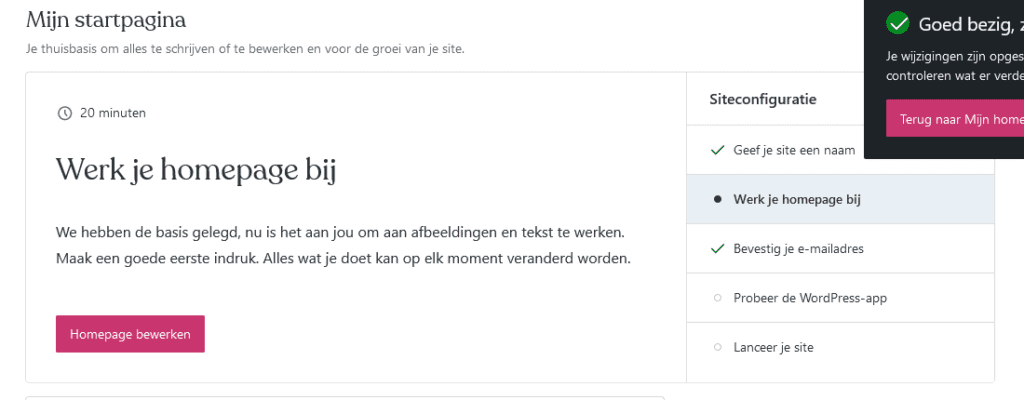Select Werk je homepage bij in the checklist
This screenshot has width=1024, height=400.
pos(840,199)
